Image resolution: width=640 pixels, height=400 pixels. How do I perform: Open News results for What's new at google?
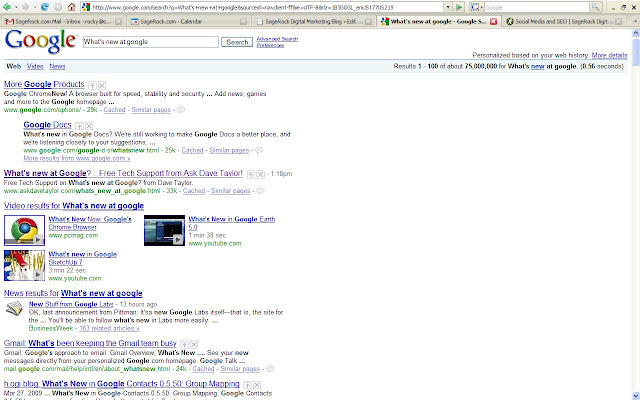pyautogui.click(x=73, y=293)
